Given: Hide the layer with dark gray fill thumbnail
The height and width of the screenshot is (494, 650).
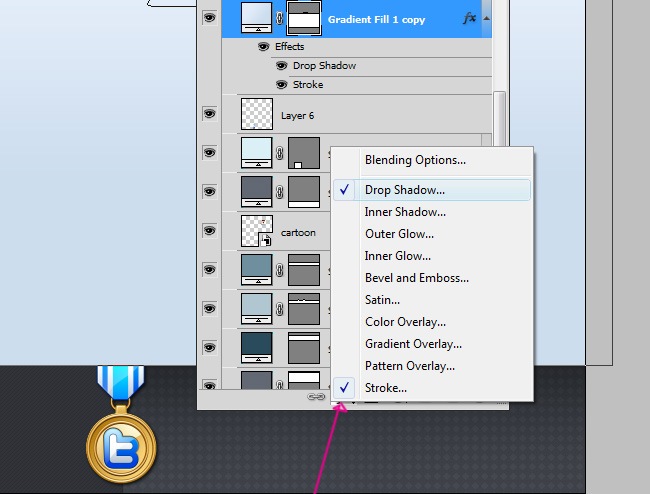Looking at the screenshot, I should 209,191.
